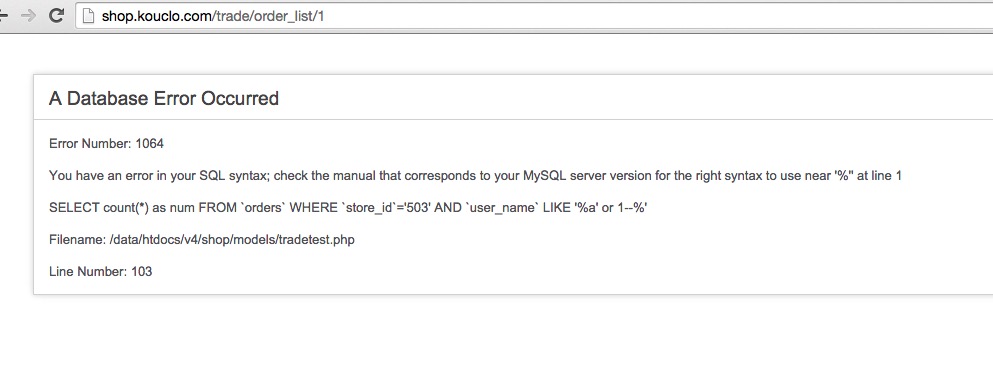The image size is (993, 388).
Task: Click the browser forward arrow
Action: 28,16
